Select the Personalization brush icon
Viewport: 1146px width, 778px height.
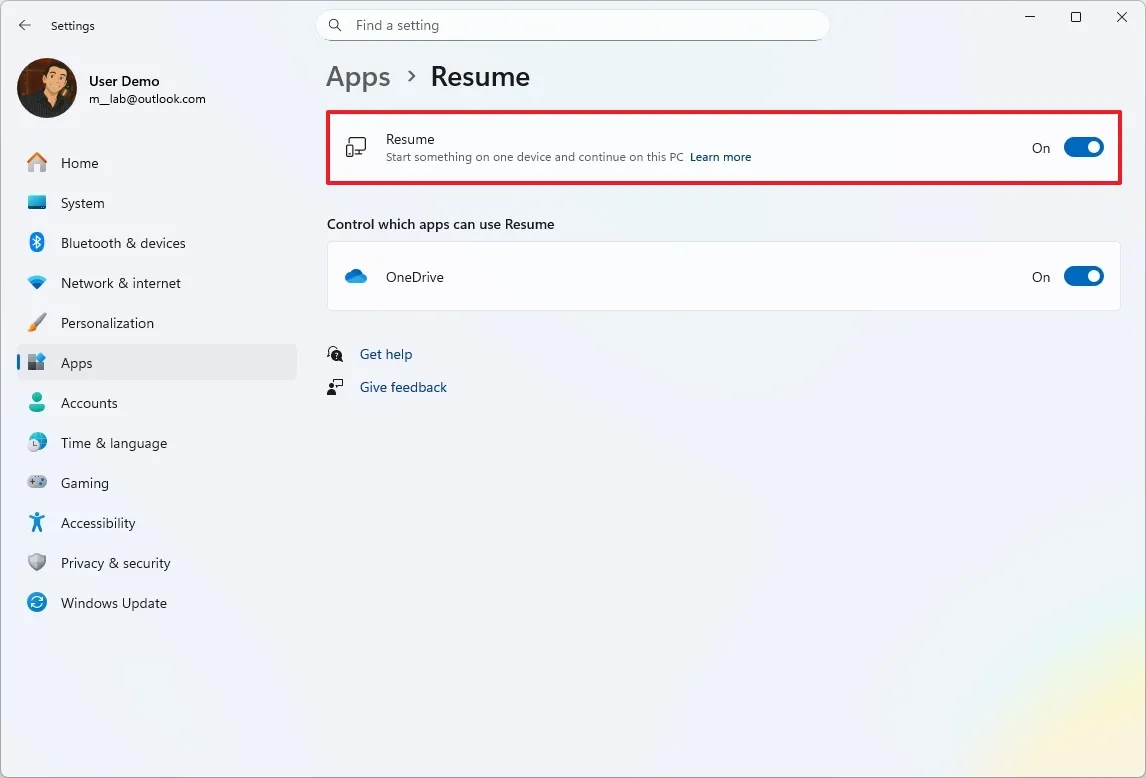pos(37,323)
